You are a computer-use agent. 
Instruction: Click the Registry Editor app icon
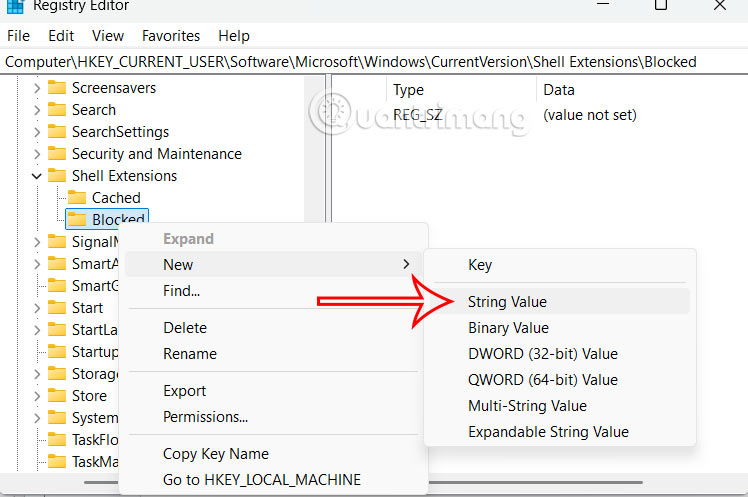[x=15, y=6]
